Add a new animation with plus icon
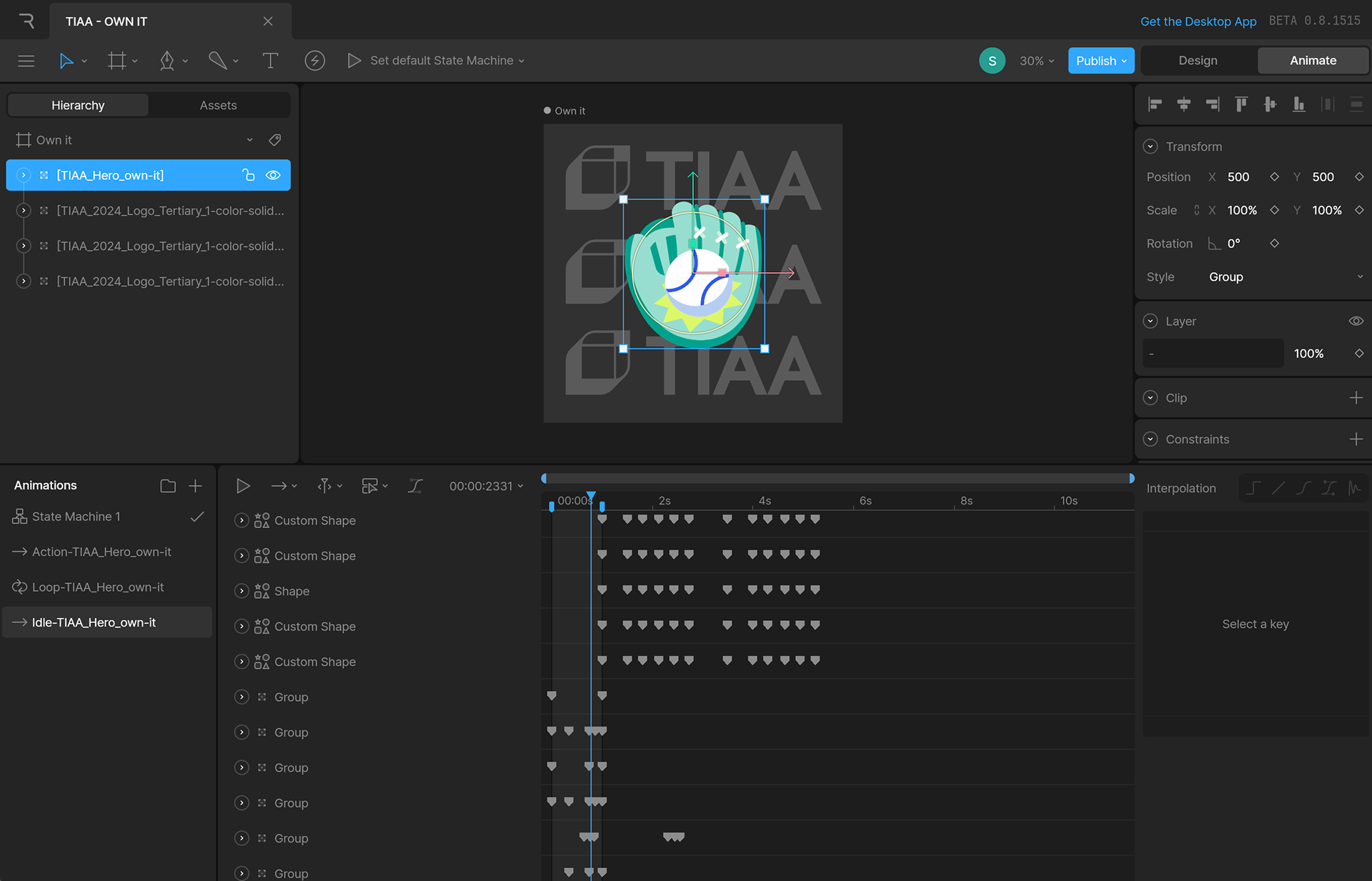 195,486
